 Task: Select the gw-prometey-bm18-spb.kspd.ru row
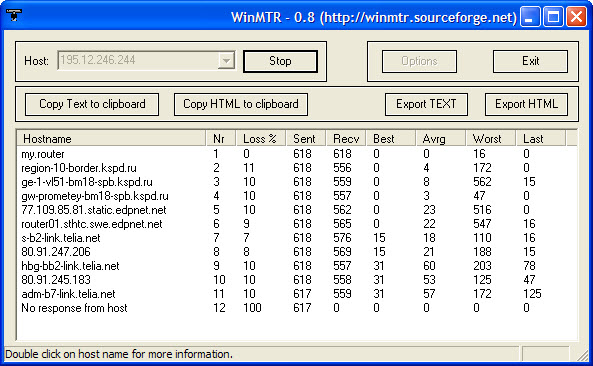tap(297, 196)
